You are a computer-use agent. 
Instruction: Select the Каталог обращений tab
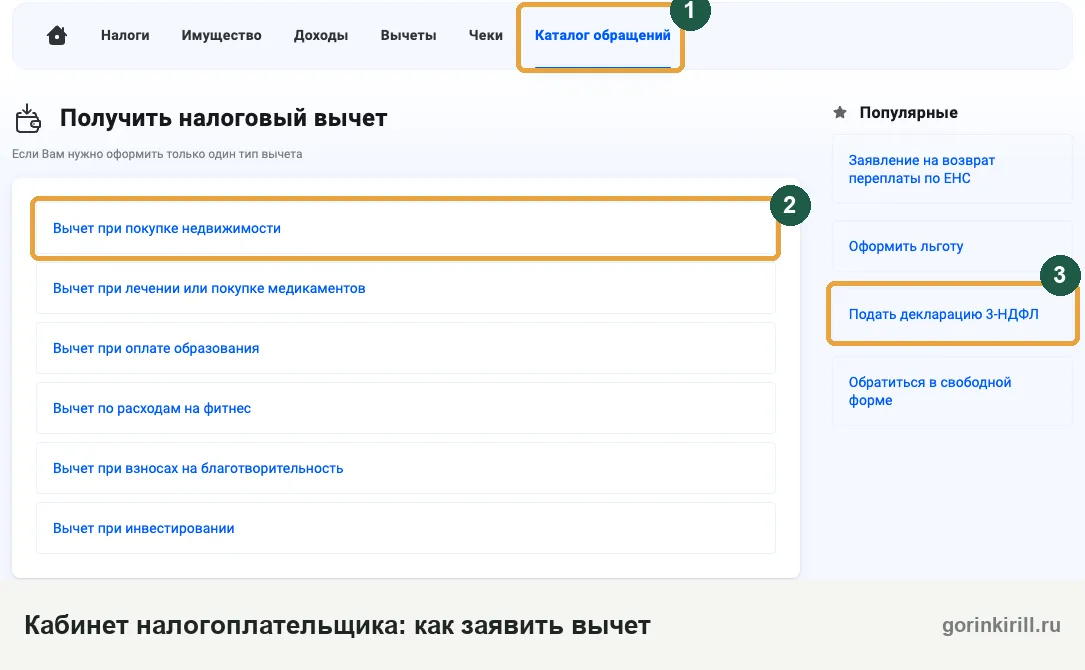(x=603, y=35)
